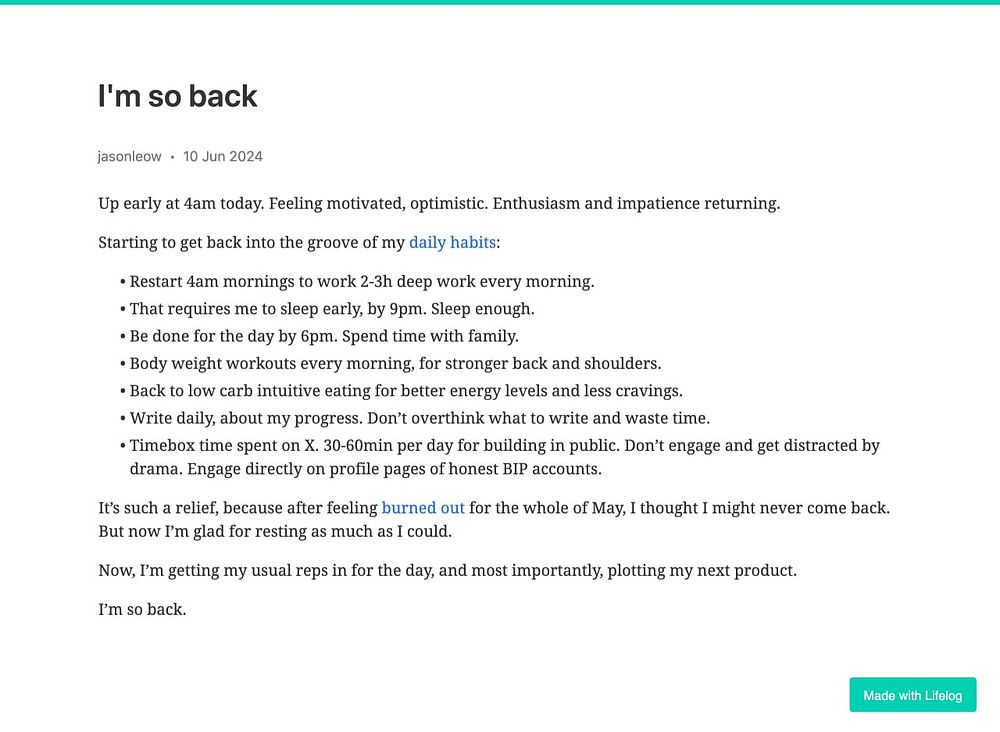The width and height of the screenshot is (1000, 732).
Task: Click the "Body weight workouts" bullet item
Action: [395, 364]
